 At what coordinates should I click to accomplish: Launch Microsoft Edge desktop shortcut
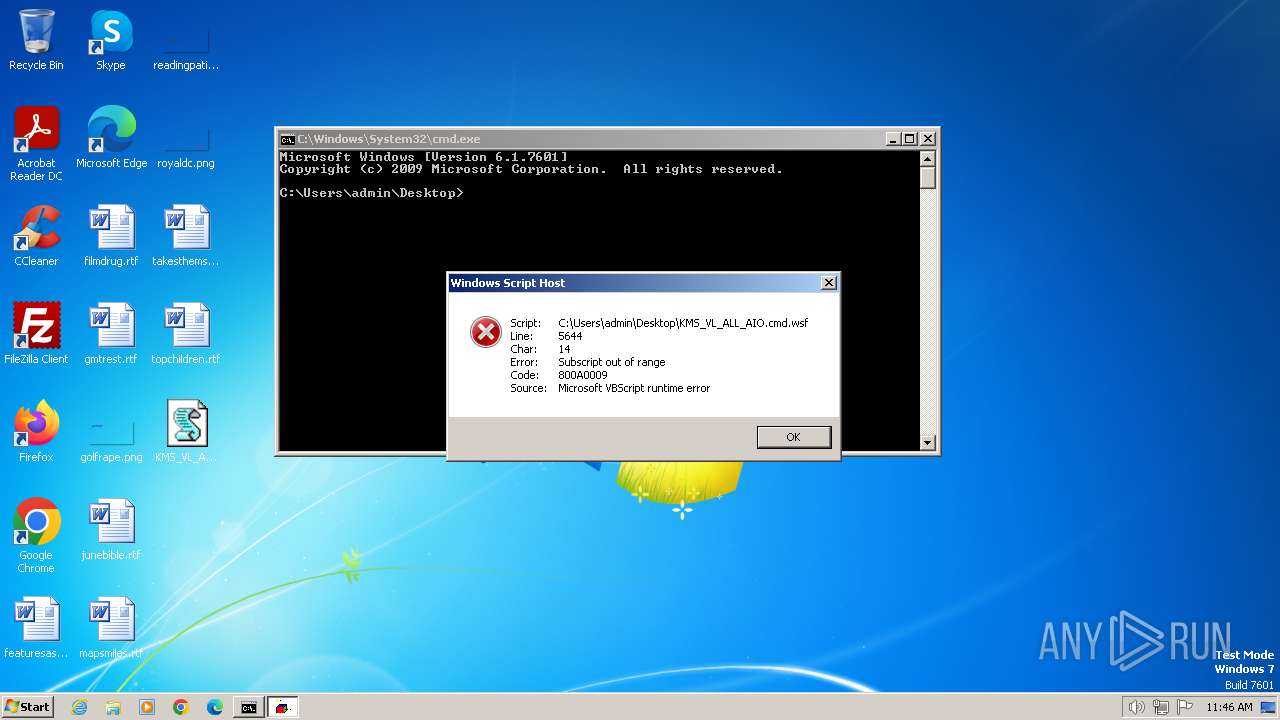click(x=111, y=138)
